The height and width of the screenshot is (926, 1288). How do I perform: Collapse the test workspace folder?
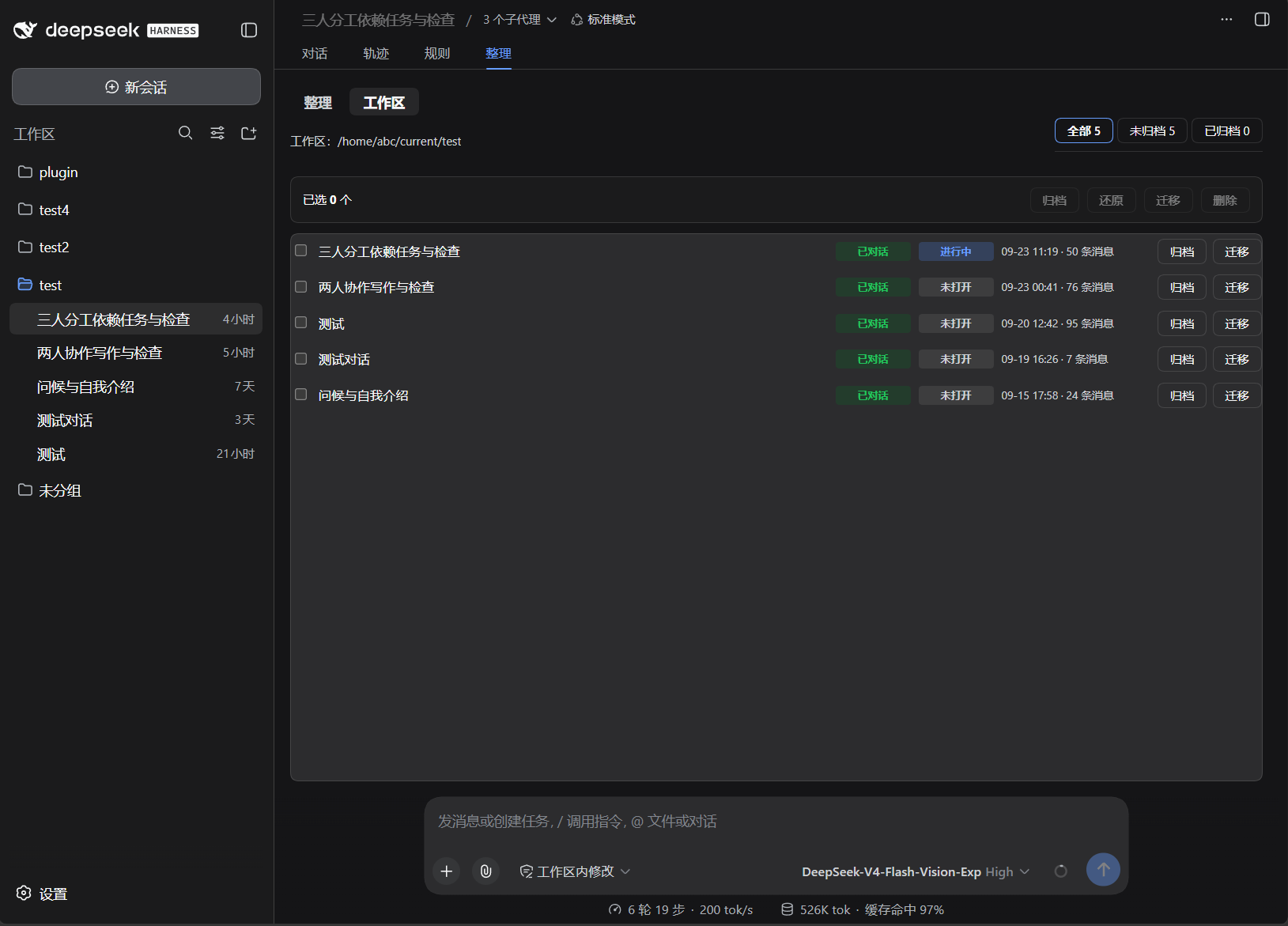(136, 285)
